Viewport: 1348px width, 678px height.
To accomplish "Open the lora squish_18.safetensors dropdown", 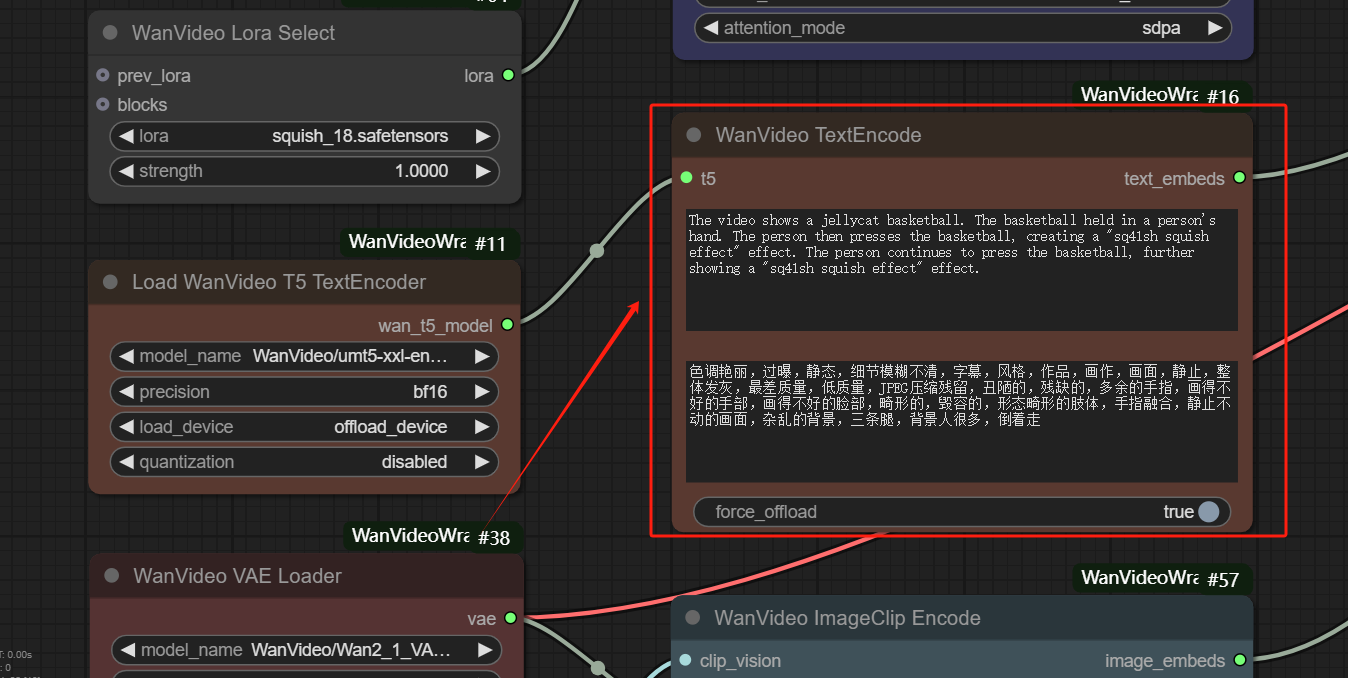I will tap(304, 136).
